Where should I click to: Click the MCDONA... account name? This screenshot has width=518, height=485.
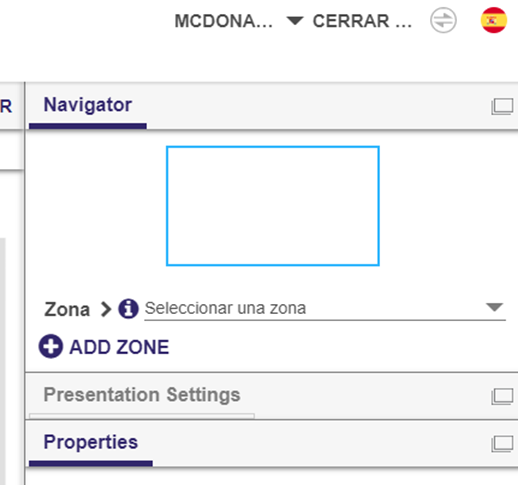tap(224, 21)
